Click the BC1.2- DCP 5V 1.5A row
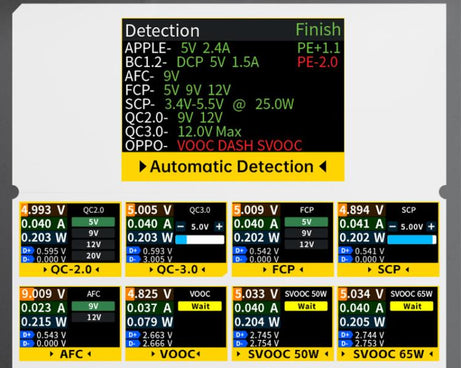The height and width of the screenshot is (368, 461). click(192, 62)
